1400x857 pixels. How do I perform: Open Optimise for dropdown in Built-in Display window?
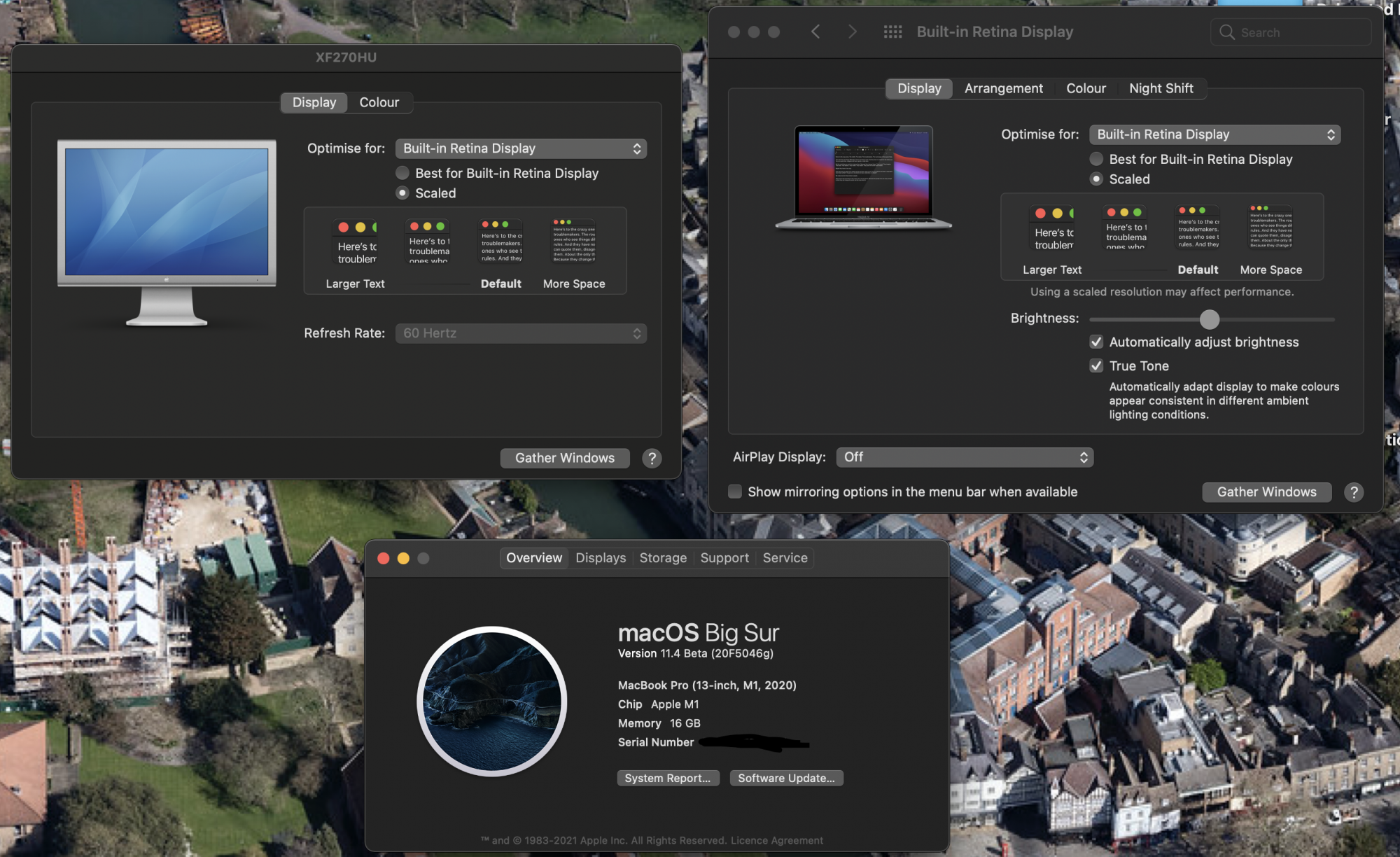click(1214, 134)
